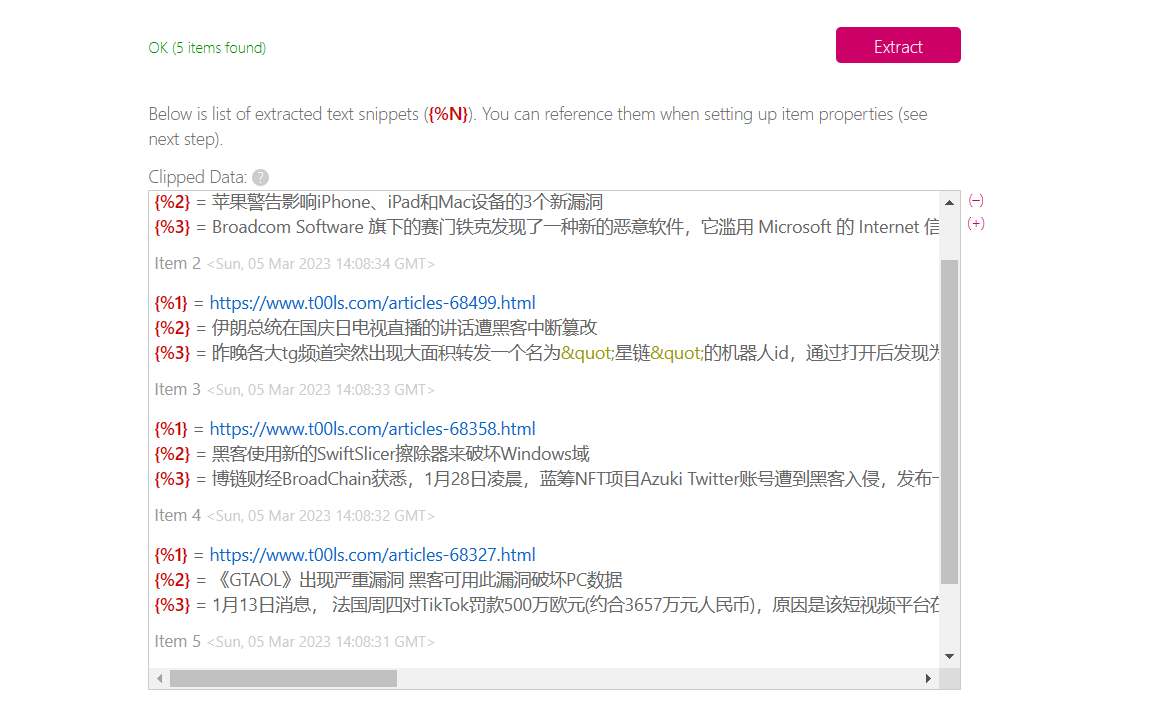The width and height of the screenshot is (1160, 716).
Task: Click the Item 5 header row
Action: 294,642
